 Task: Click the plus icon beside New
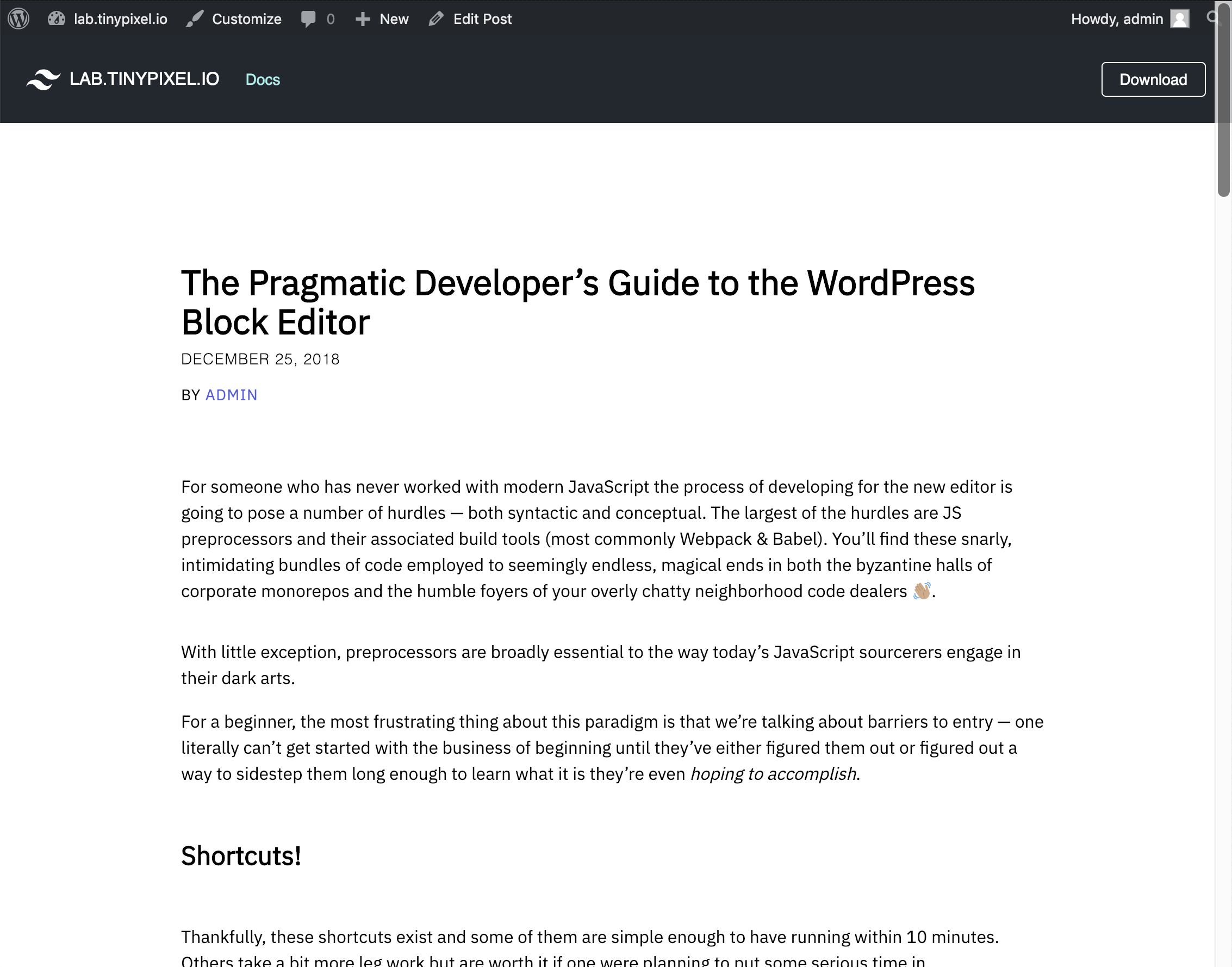pyautogui.click(x=363, y=19)
